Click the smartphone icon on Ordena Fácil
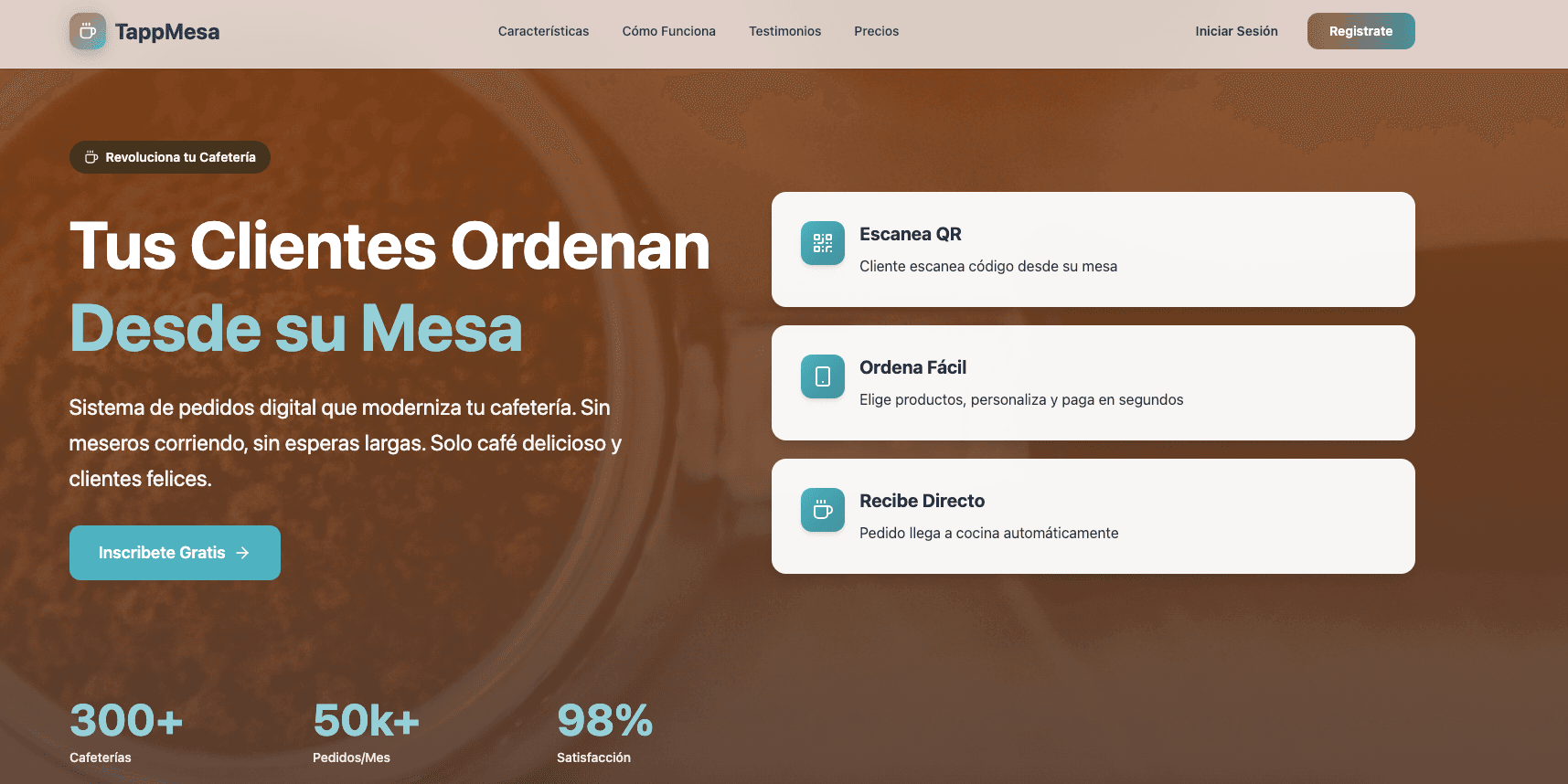1568x784 pixels. (x=823, y=376)
